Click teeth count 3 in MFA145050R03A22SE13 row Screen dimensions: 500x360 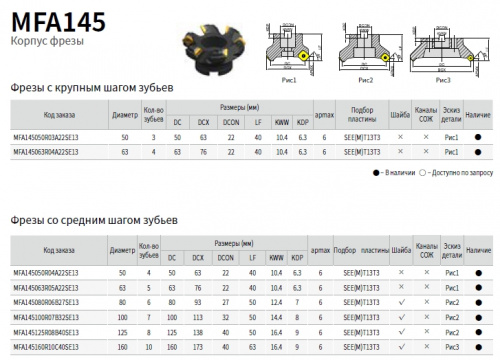[153, 137]
